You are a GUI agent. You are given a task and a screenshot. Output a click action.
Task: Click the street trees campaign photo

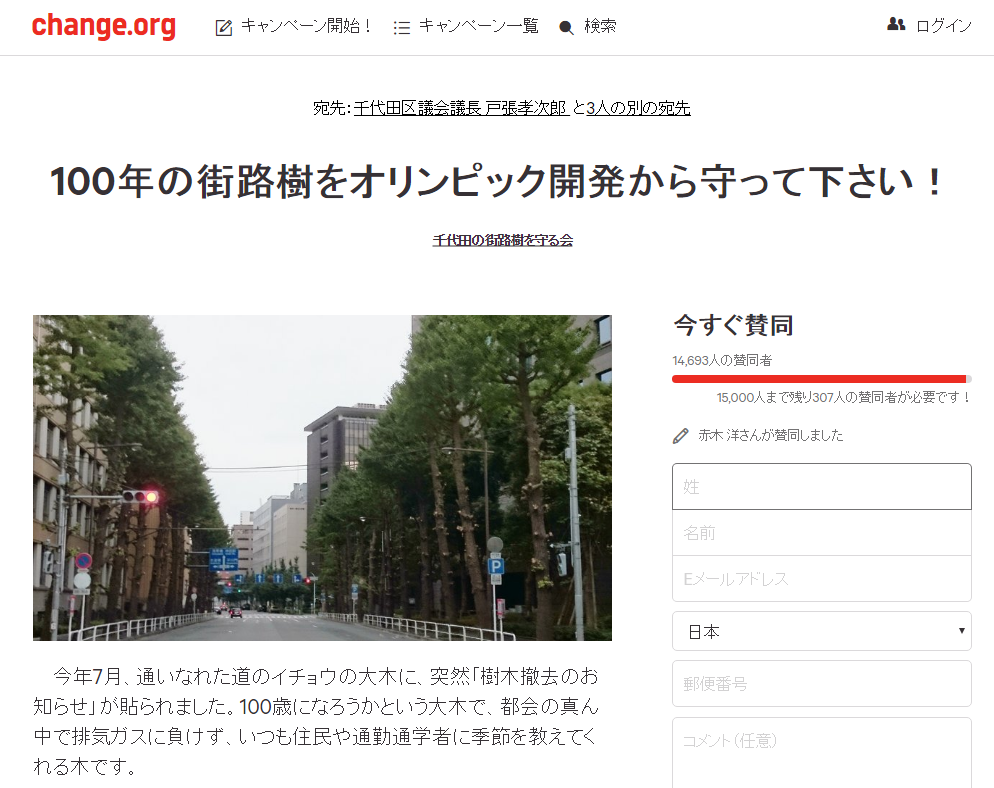click(x=321, y=477)
